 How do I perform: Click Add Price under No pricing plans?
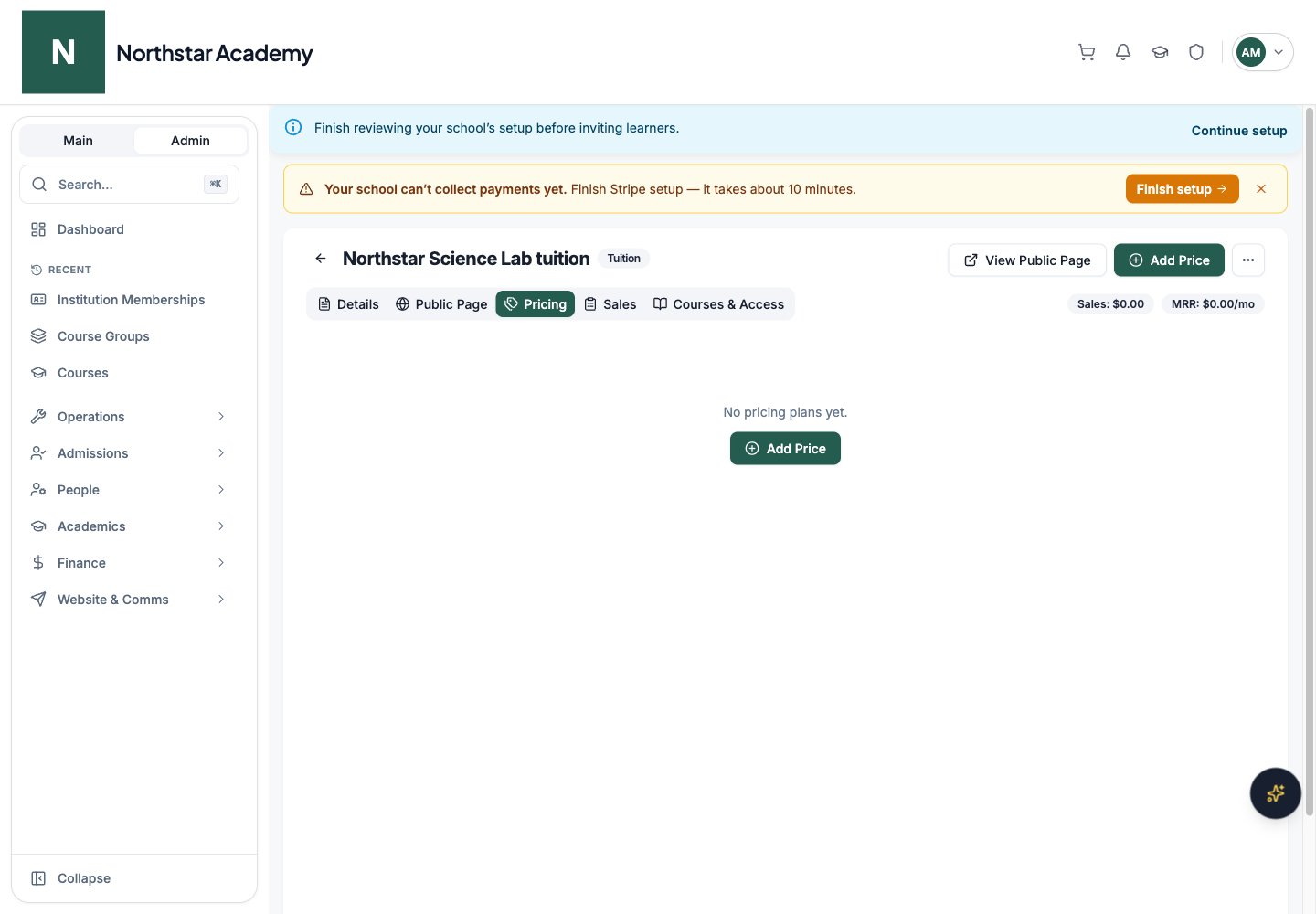[785, 449]
